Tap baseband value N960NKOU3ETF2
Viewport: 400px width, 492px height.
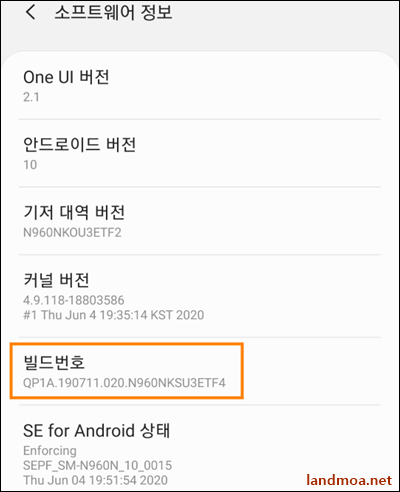[72, 232]
